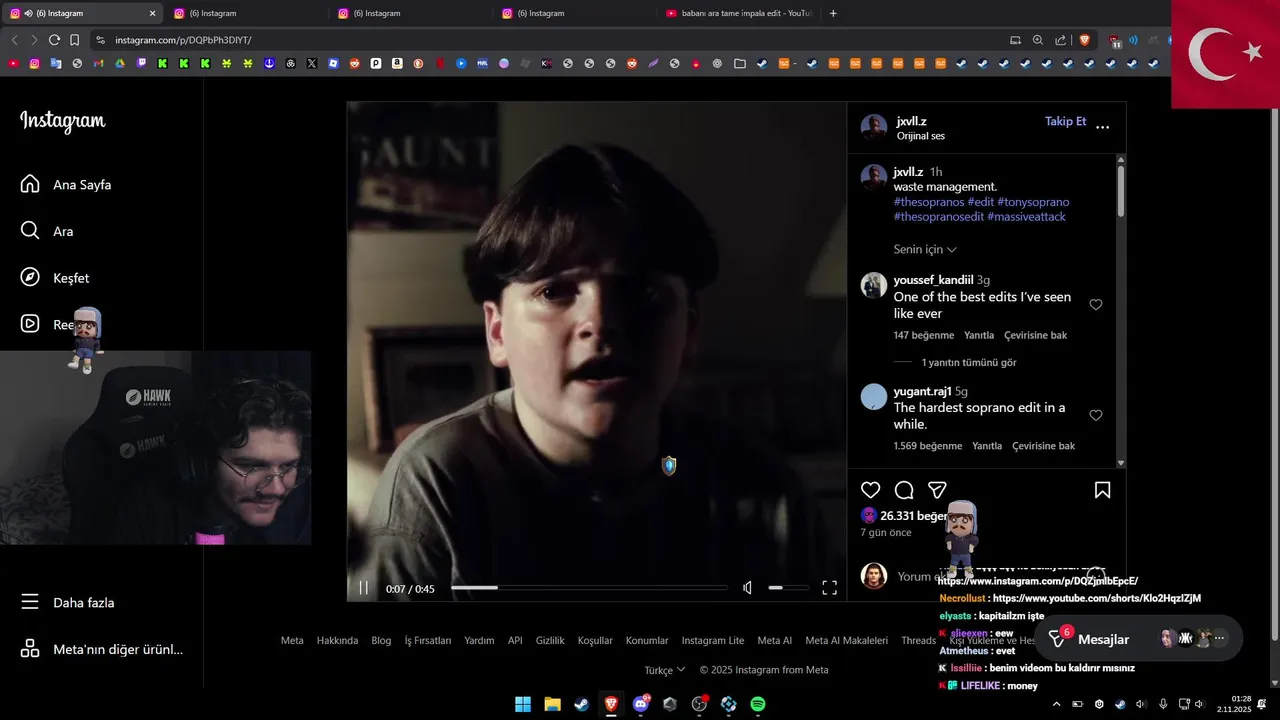Like youssef_kandiil's comment

pyautogui.click(x=1096, y=305)
